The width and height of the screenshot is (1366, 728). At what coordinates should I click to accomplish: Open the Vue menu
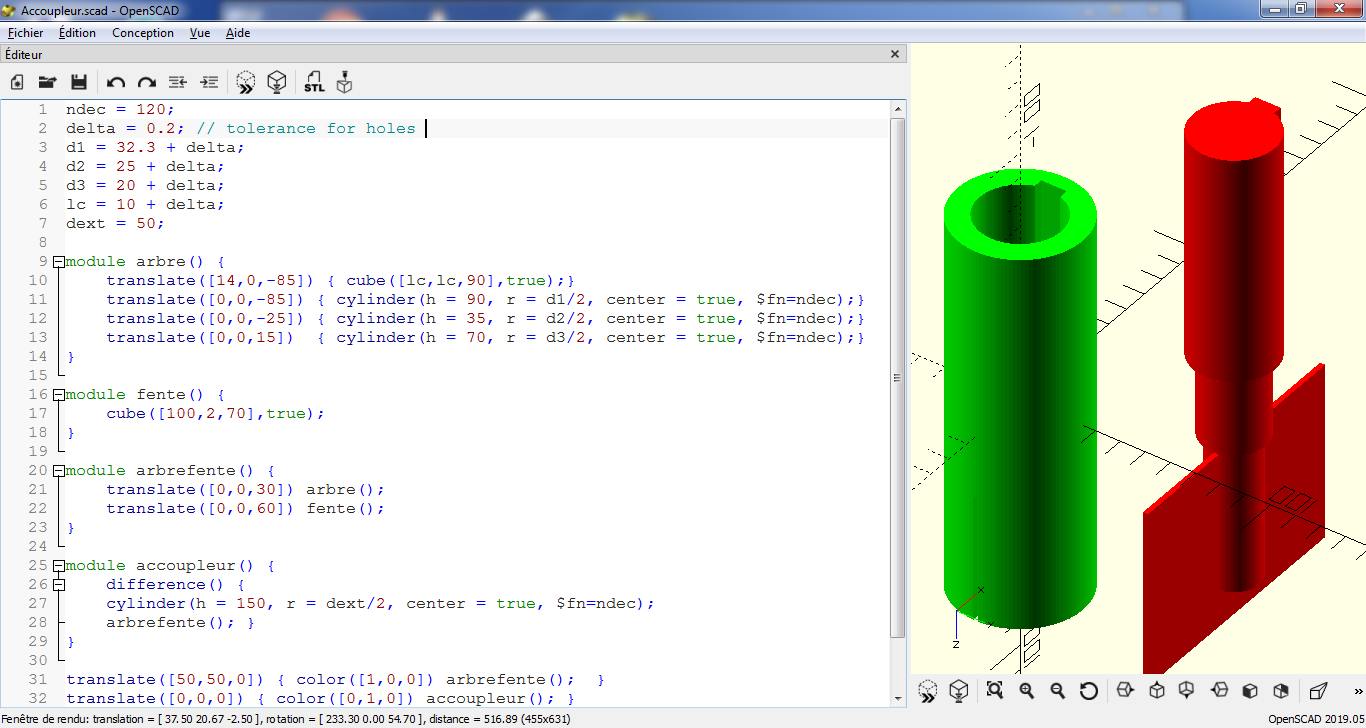pyautogui.click(x=200, y=32)
